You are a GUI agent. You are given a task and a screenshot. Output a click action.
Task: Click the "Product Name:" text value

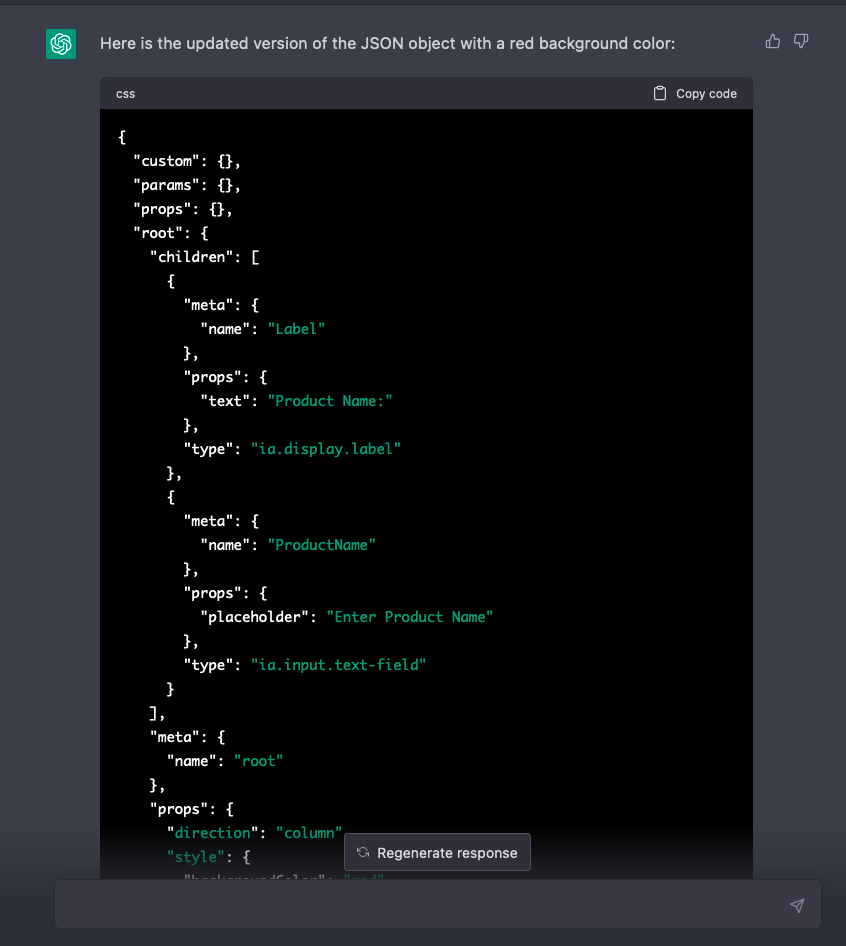(330, 401)
